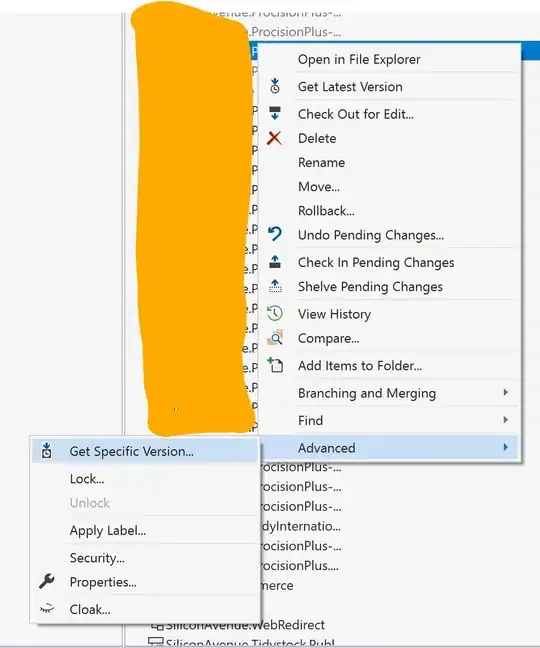
Task: Choose Lock... in the Advanced submenu
Action: point(87,479)
